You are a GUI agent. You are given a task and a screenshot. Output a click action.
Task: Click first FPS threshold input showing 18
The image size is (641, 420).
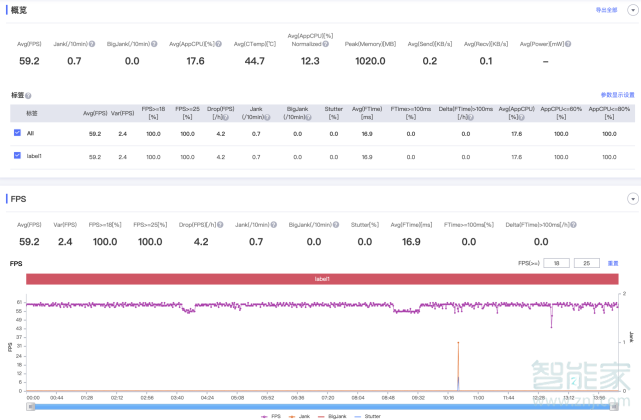(556, 263)
